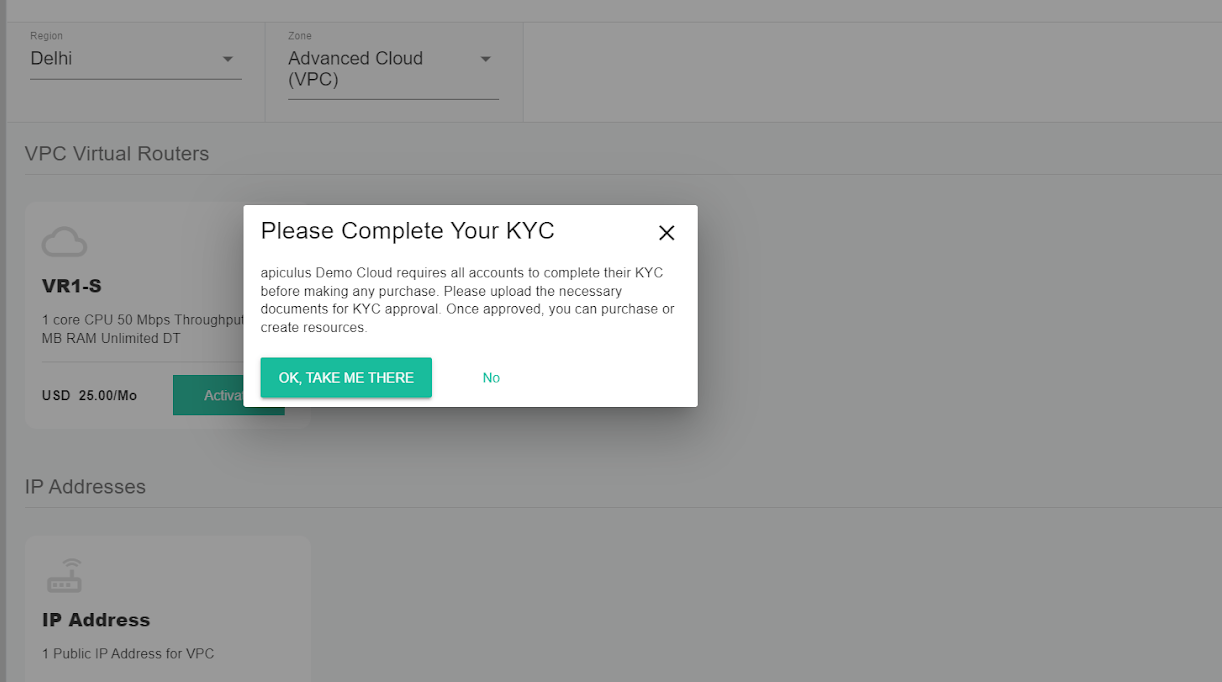
Task: Click the cloud icon on VR1-S card
Action: [x=64, y=241]
